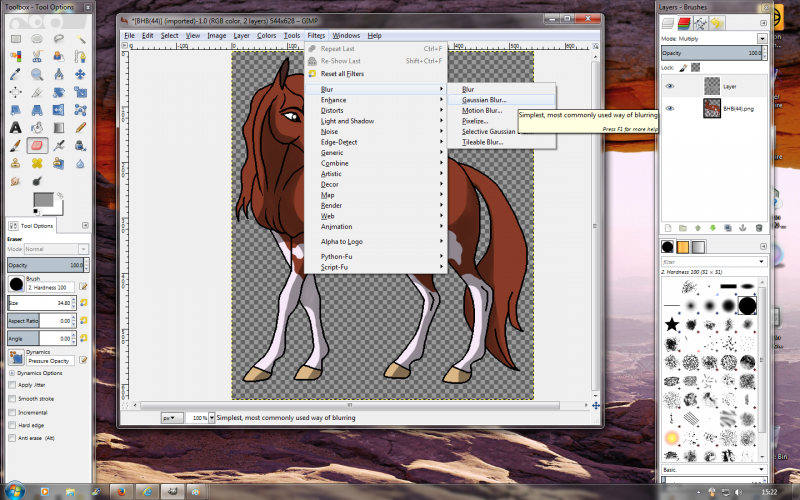Open the Colors menu
The image size is (800, 500).
click(x=266, y=35)
